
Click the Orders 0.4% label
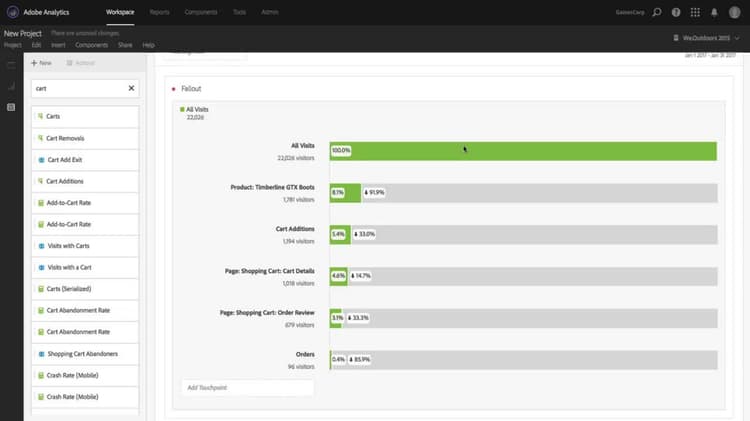point(338,359)
